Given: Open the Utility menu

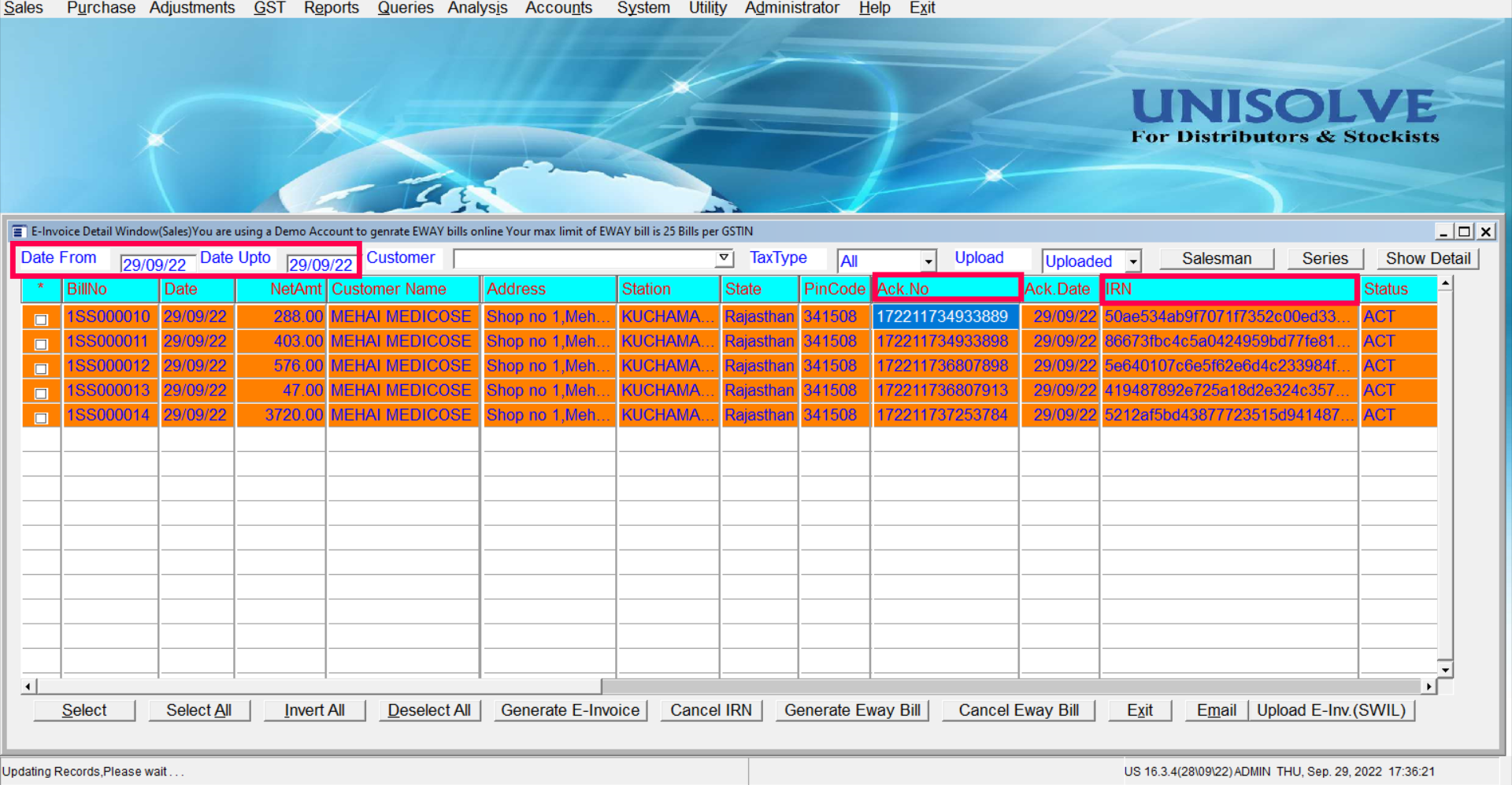Looking at the screenshot, I should pyautogui.click(x=708, y=8).
